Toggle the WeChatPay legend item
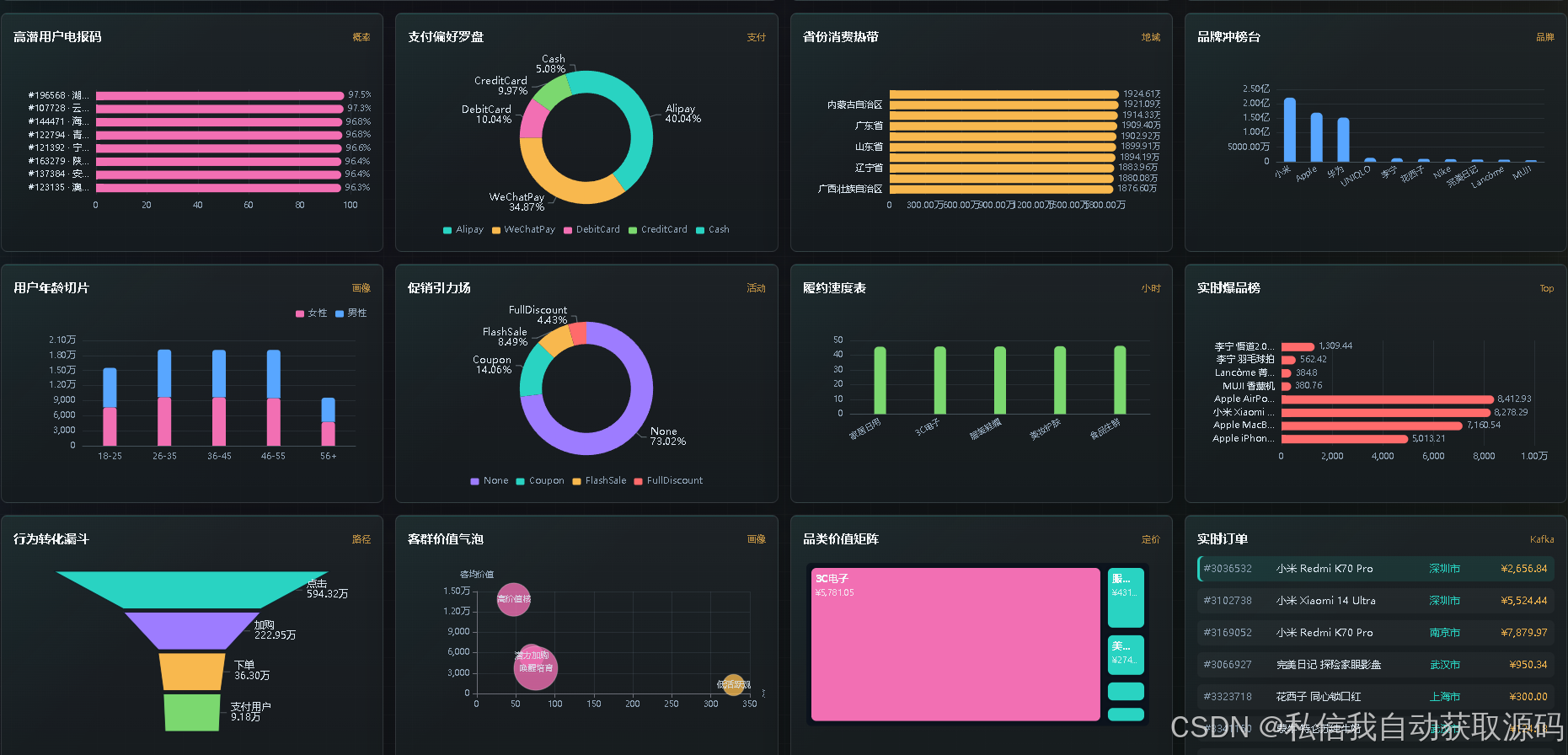Image resolution: width=1568 pixels, height=755 pixels. [x=523, y=229]
